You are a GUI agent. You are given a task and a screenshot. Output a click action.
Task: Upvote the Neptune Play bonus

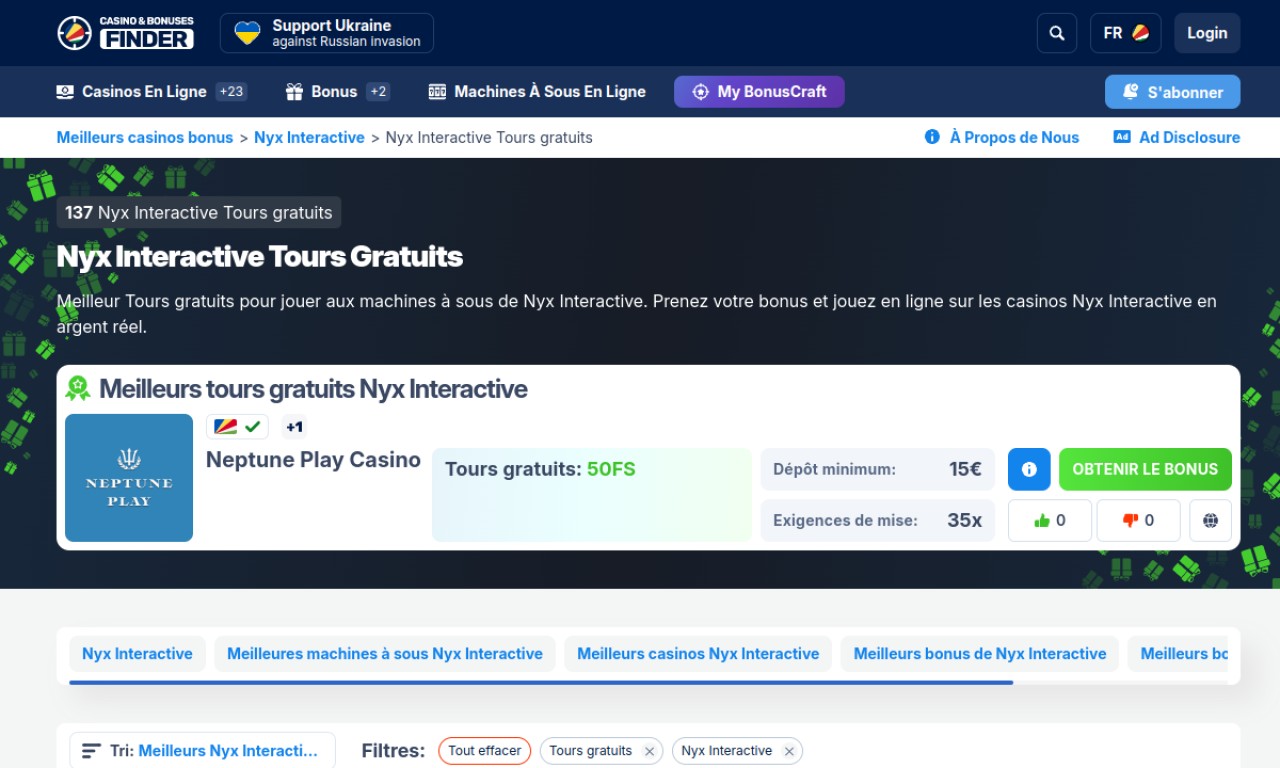(x=1050, y=520)
